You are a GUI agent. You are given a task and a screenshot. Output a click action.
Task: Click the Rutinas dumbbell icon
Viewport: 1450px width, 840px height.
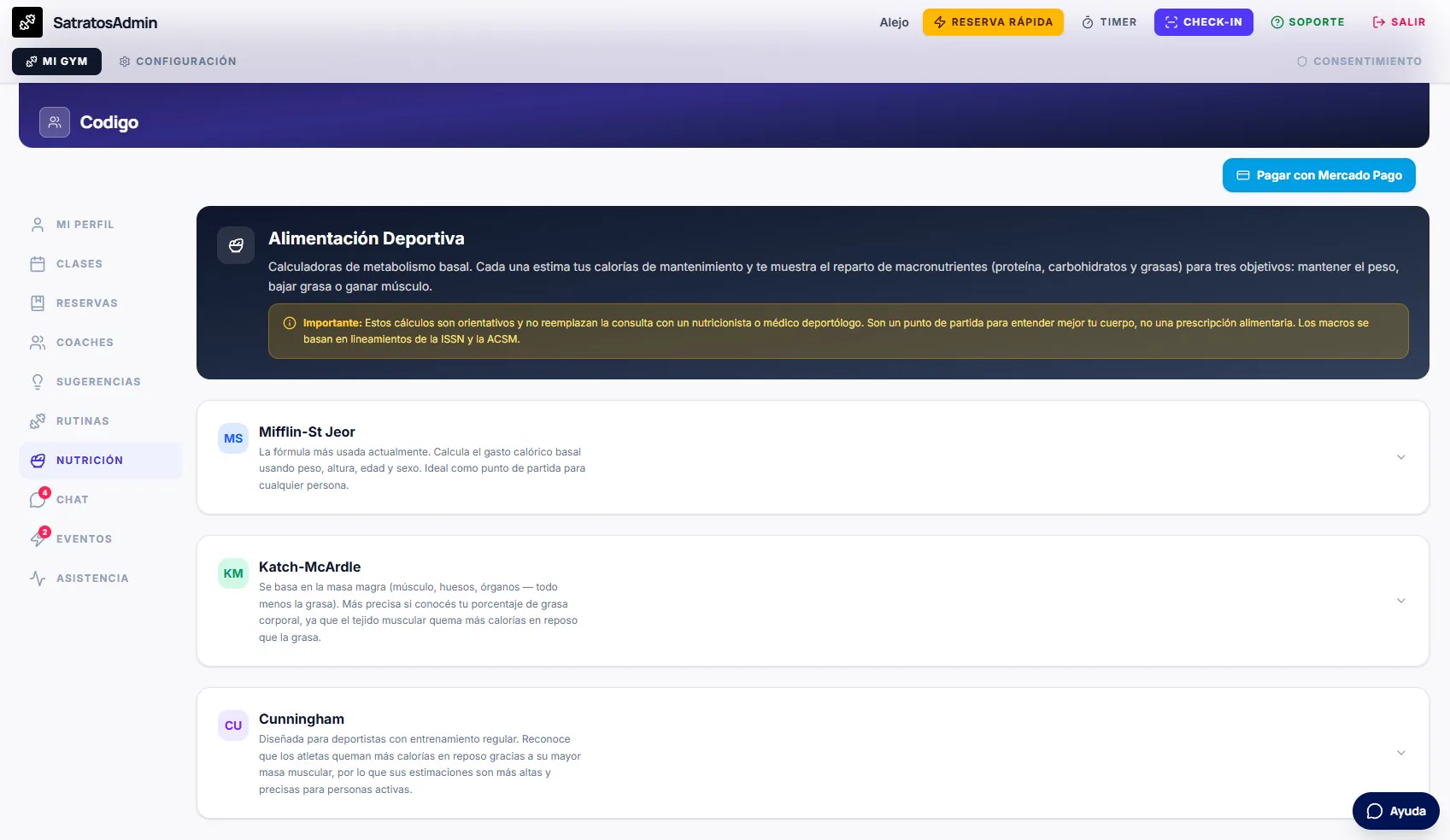pyautogui.click(x=38, y=421)
